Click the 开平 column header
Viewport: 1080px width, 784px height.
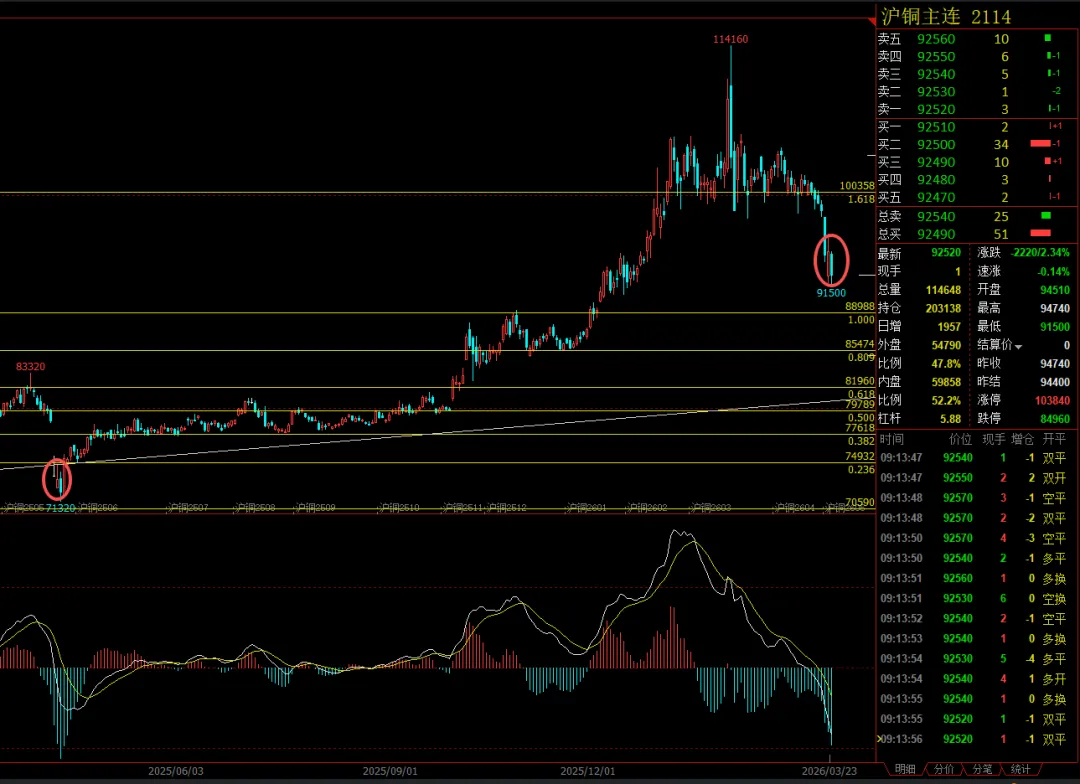[x=1054, y=439]
